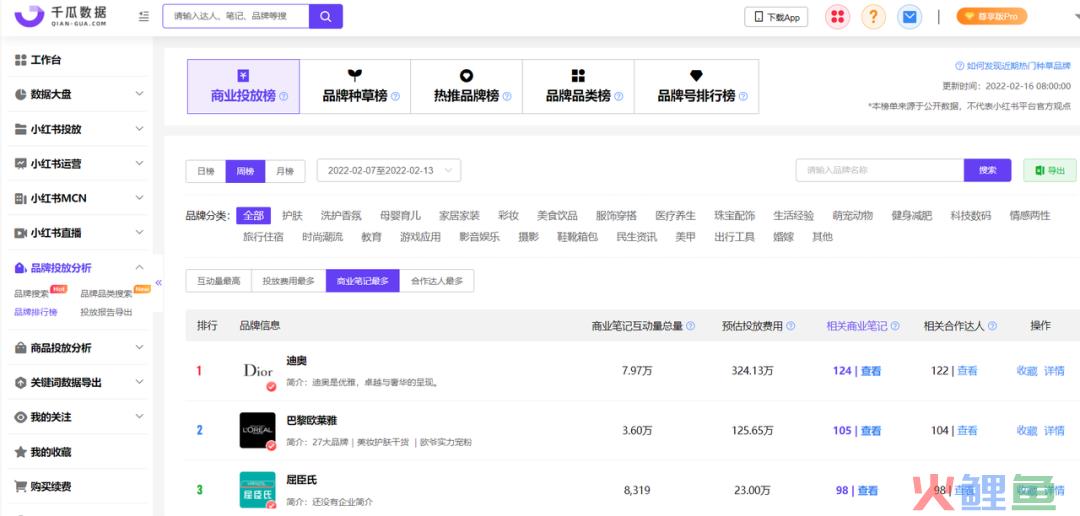Screen dimensions: 1080x516
Task: Open 详情 for 巴黎欧莱雅 row
Action: 1055,431
